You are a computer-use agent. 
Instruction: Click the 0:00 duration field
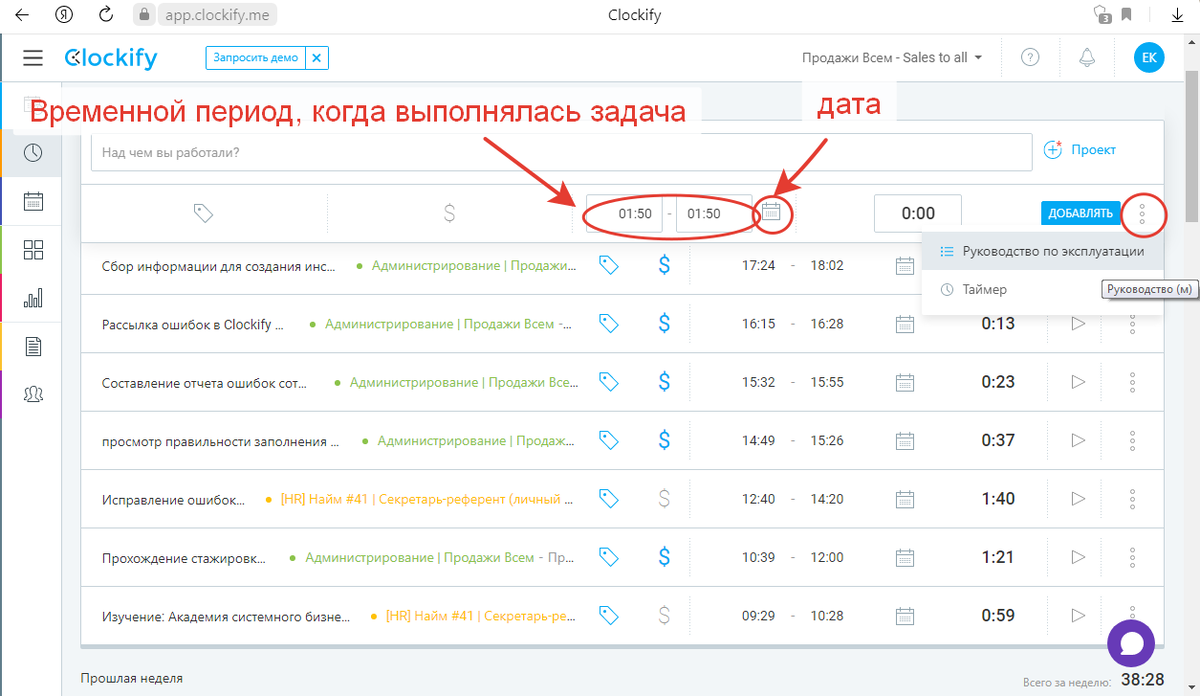pyautogui.click(x=918, y=213)
